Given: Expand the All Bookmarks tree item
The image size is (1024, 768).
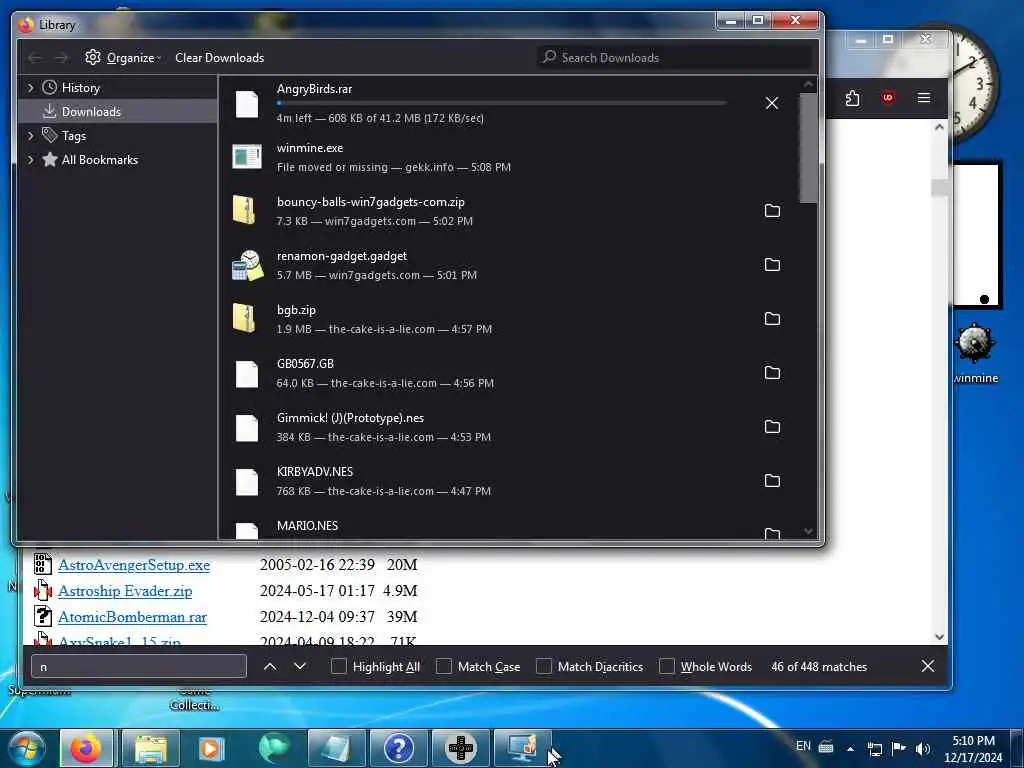Looking at the screenshot, I should [x=30, y=160].
